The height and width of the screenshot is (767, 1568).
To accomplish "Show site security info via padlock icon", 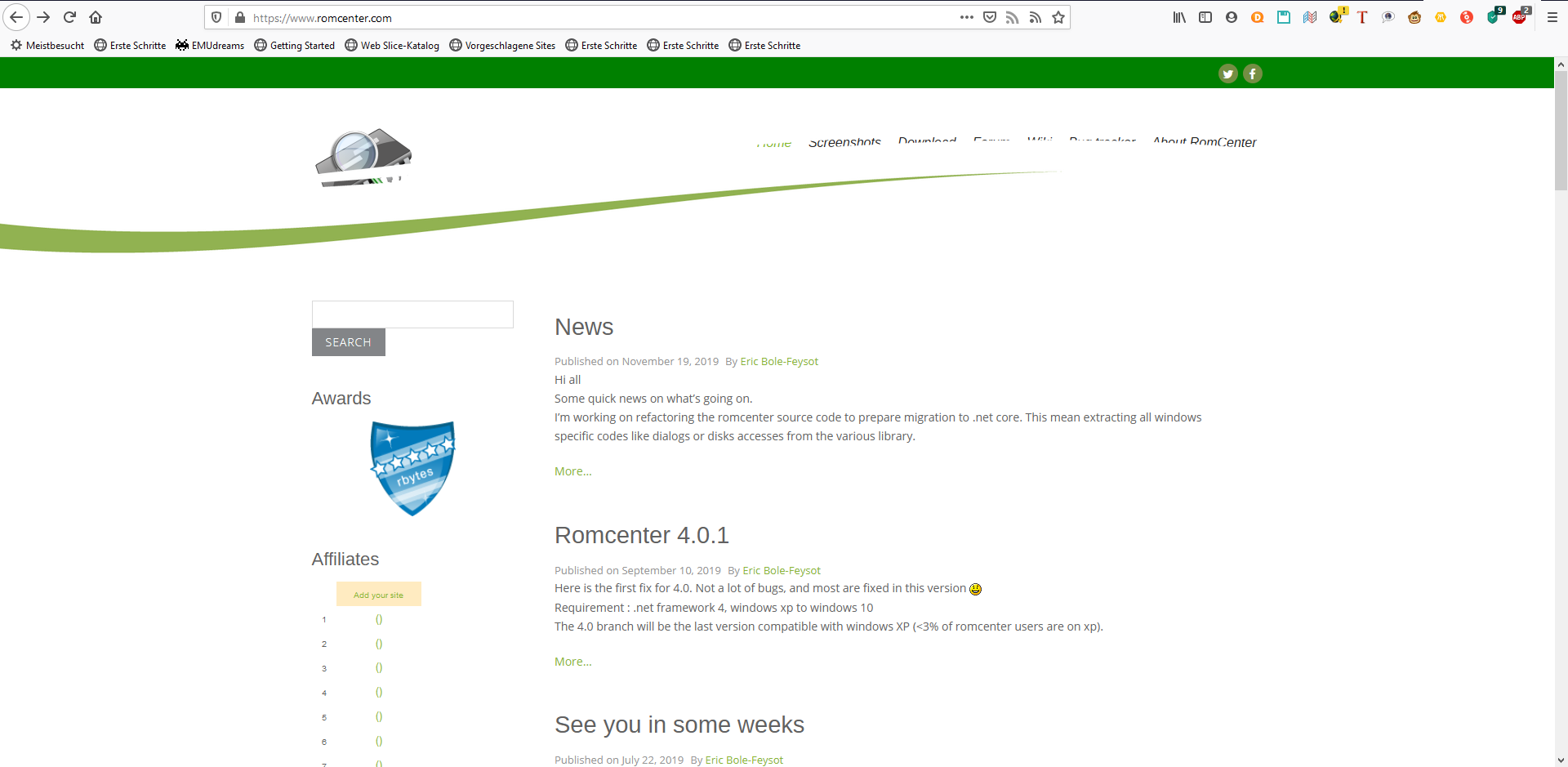I will pos(240,17).
